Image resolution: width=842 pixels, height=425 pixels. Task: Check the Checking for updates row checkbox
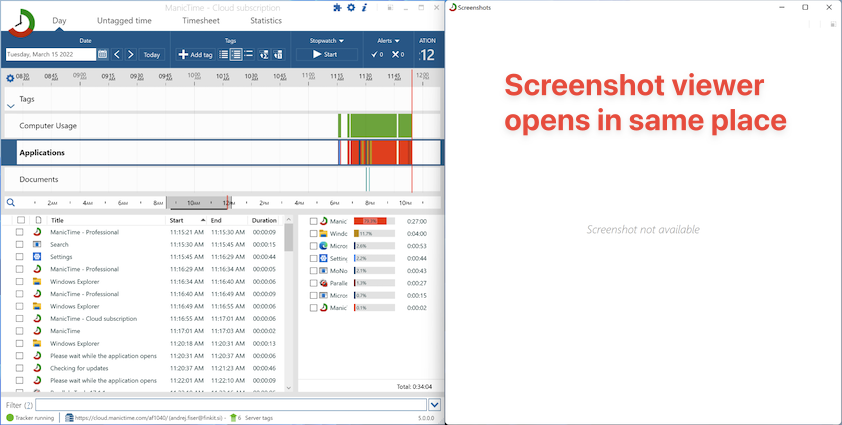pyautogui.click(x=19, y=368)
